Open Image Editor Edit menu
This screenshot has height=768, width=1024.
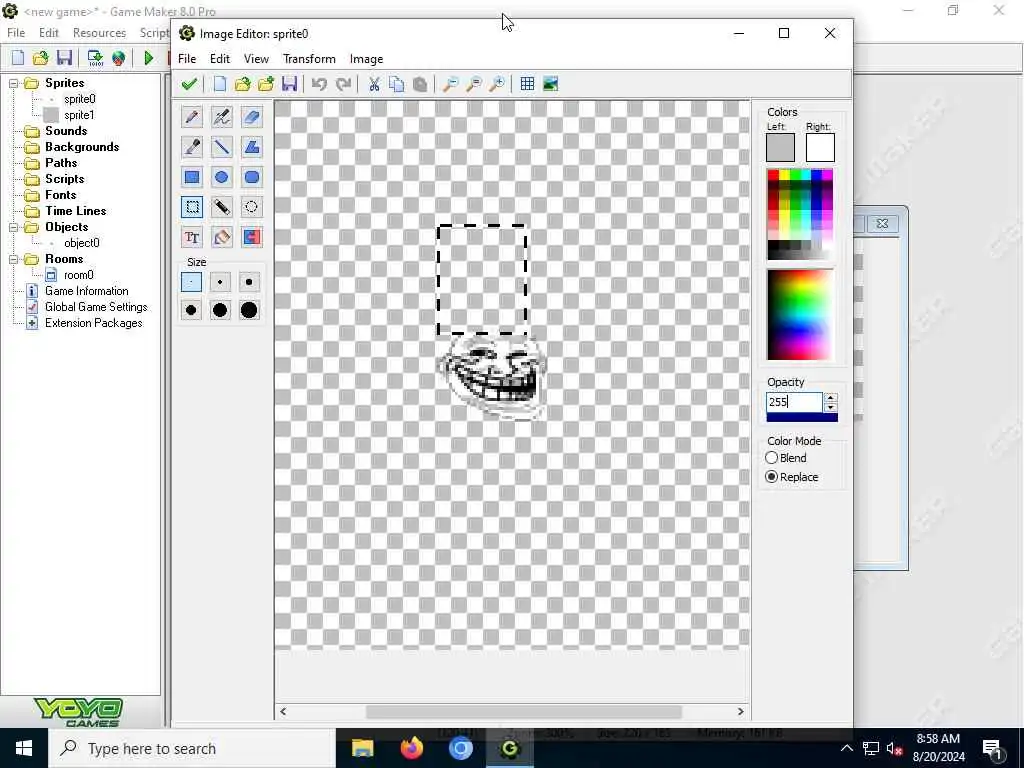[220, 59]
